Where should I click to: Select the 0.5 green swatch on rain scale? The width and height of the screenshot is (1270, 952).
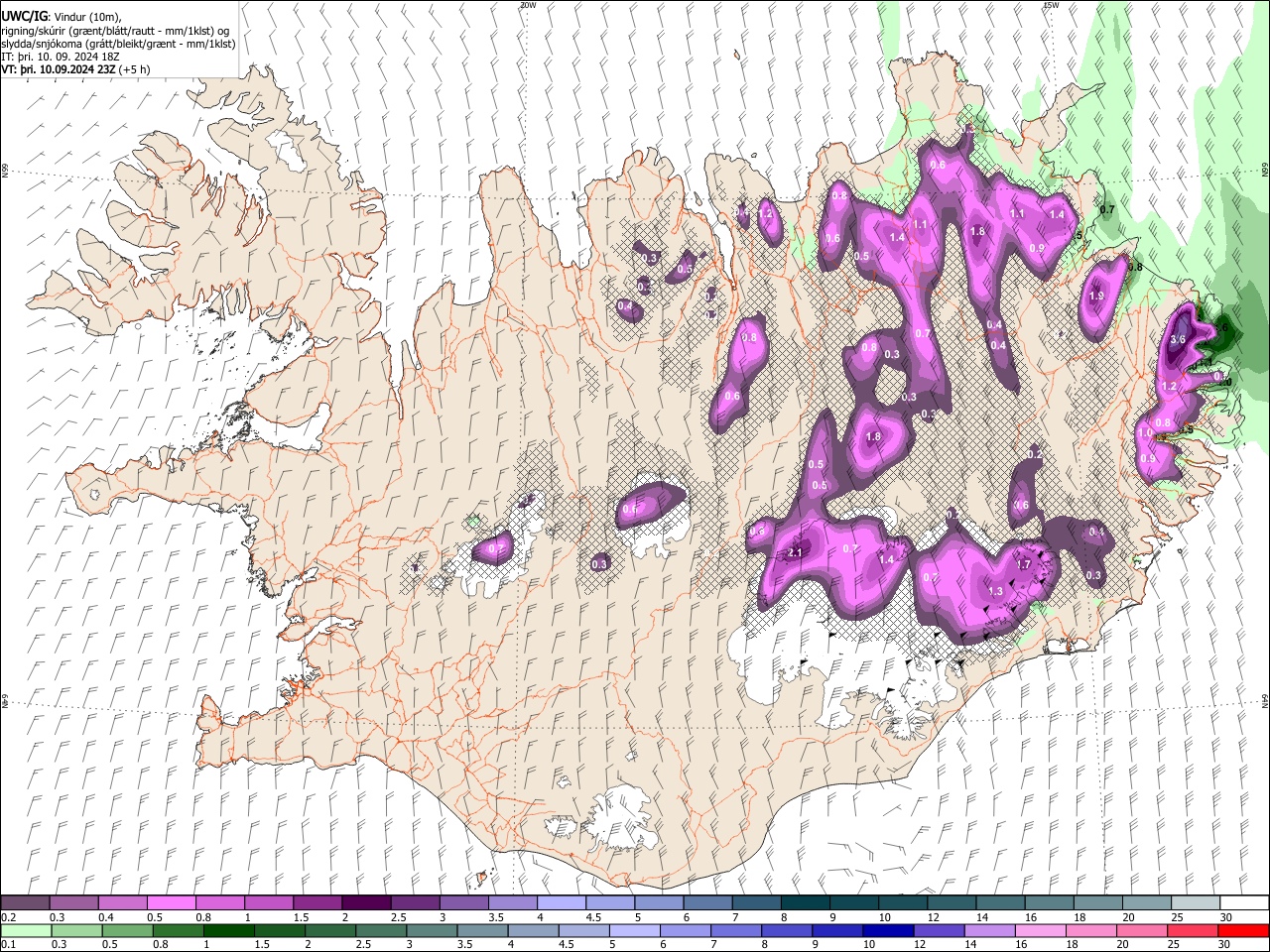click(127, 930)
